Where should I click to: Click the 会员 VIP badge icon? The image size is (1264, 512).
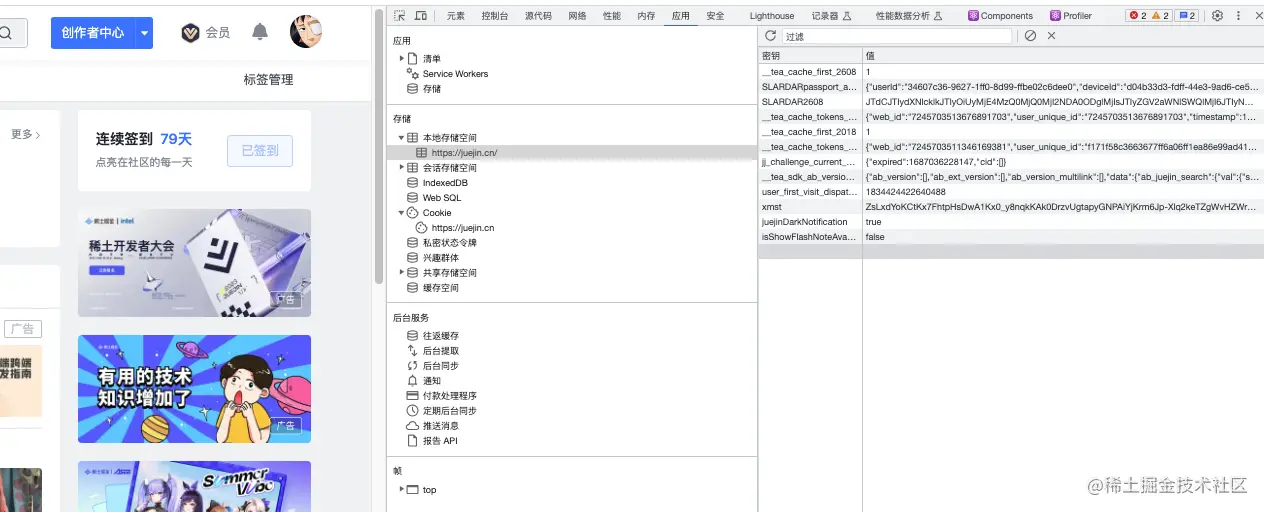190,33
